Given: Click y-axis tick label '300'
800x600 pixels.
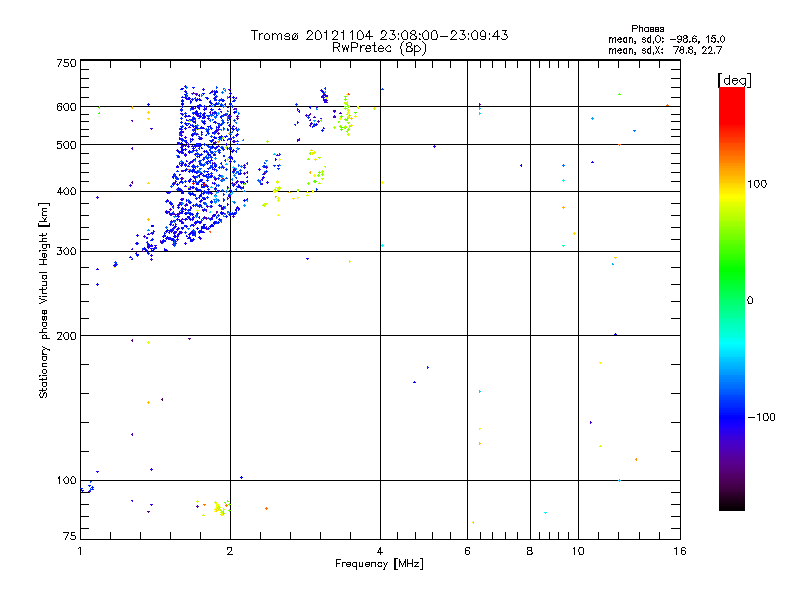Looking at the screenshot, I should point(66,252).
